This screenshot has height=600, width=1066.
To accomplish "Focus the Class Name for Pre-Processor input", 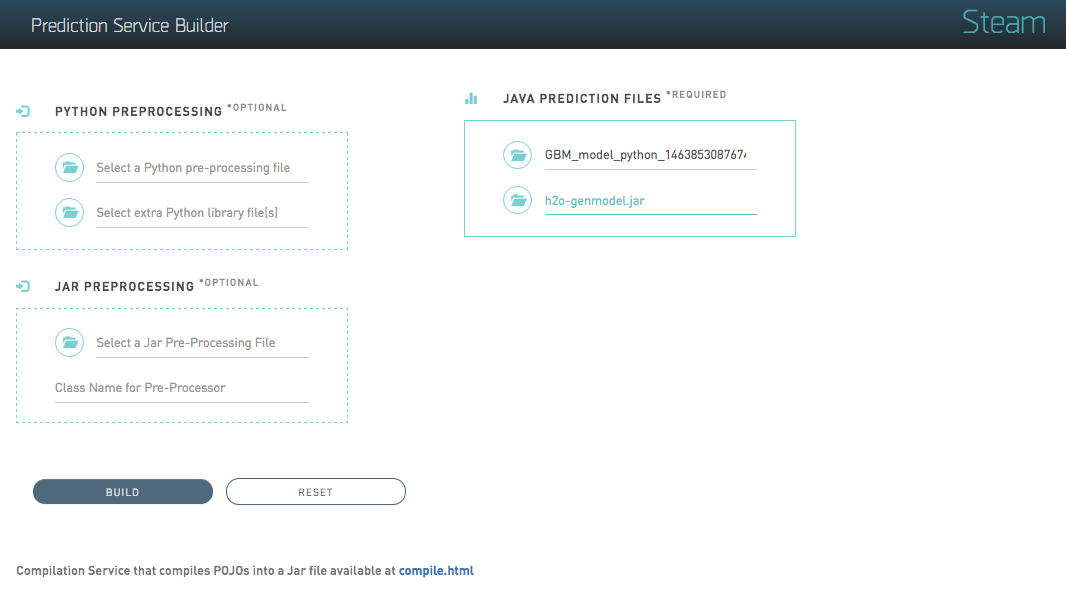I will point(181,388).
